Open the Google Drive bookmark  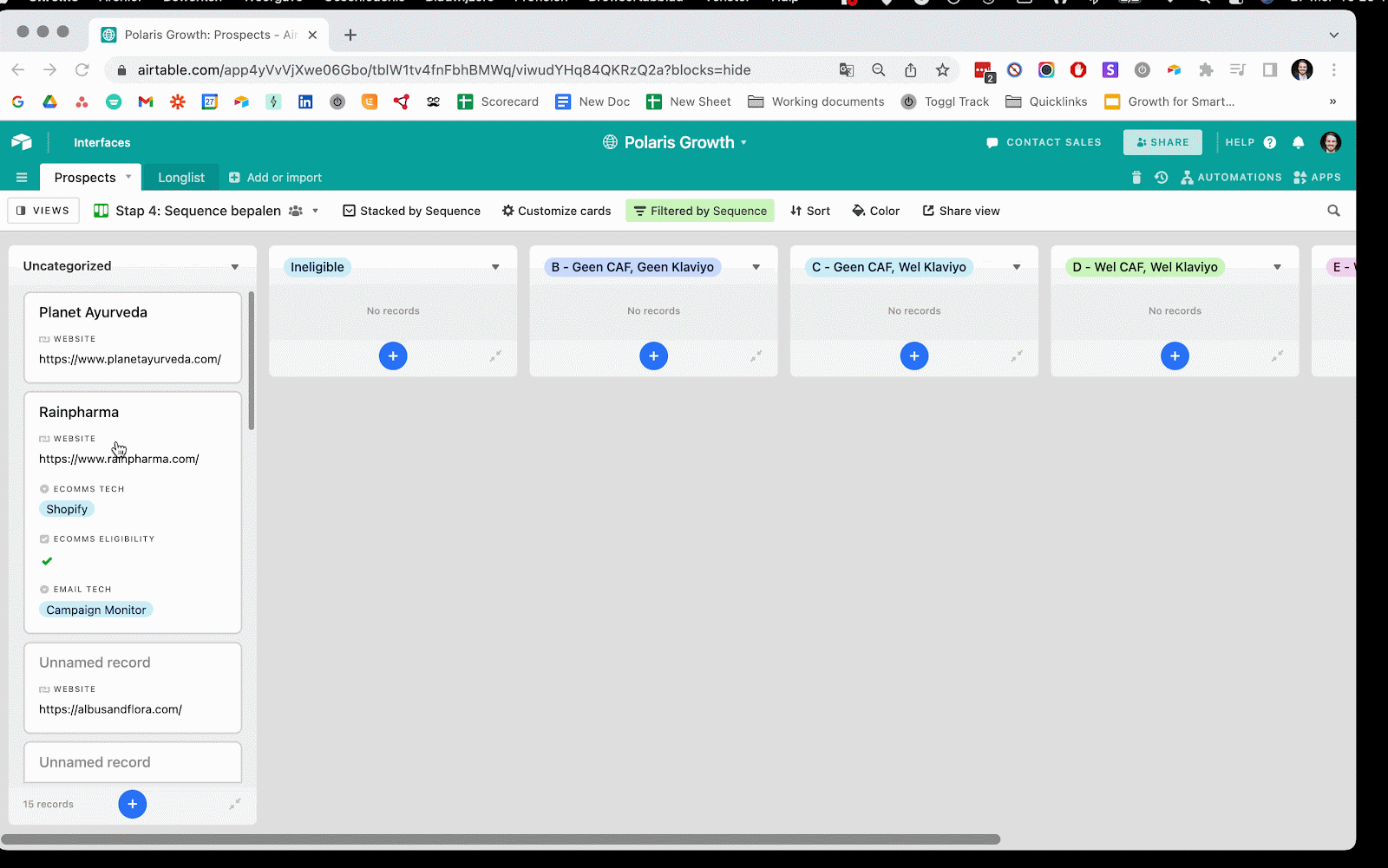pos(49,101)
